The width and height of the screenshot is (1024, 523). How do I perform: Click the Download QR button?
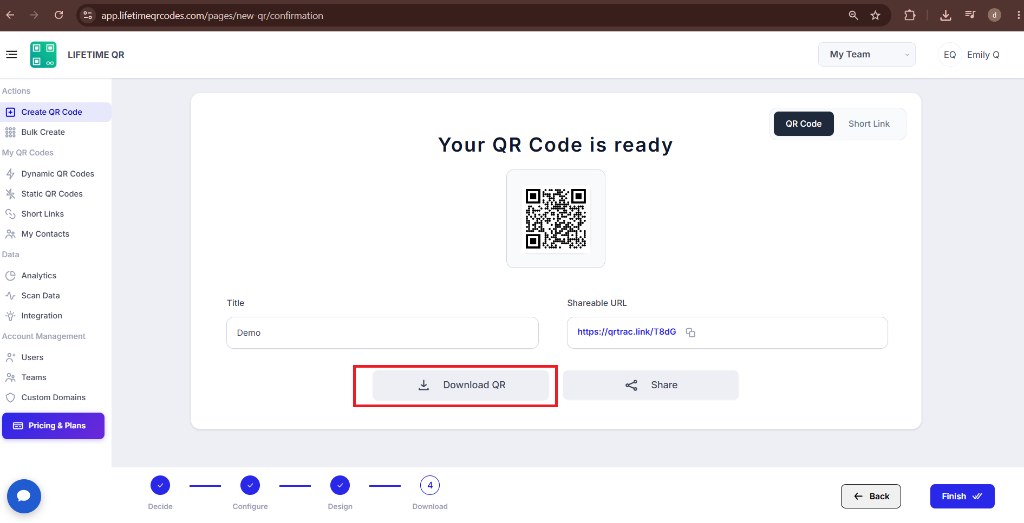coord(460,385)
